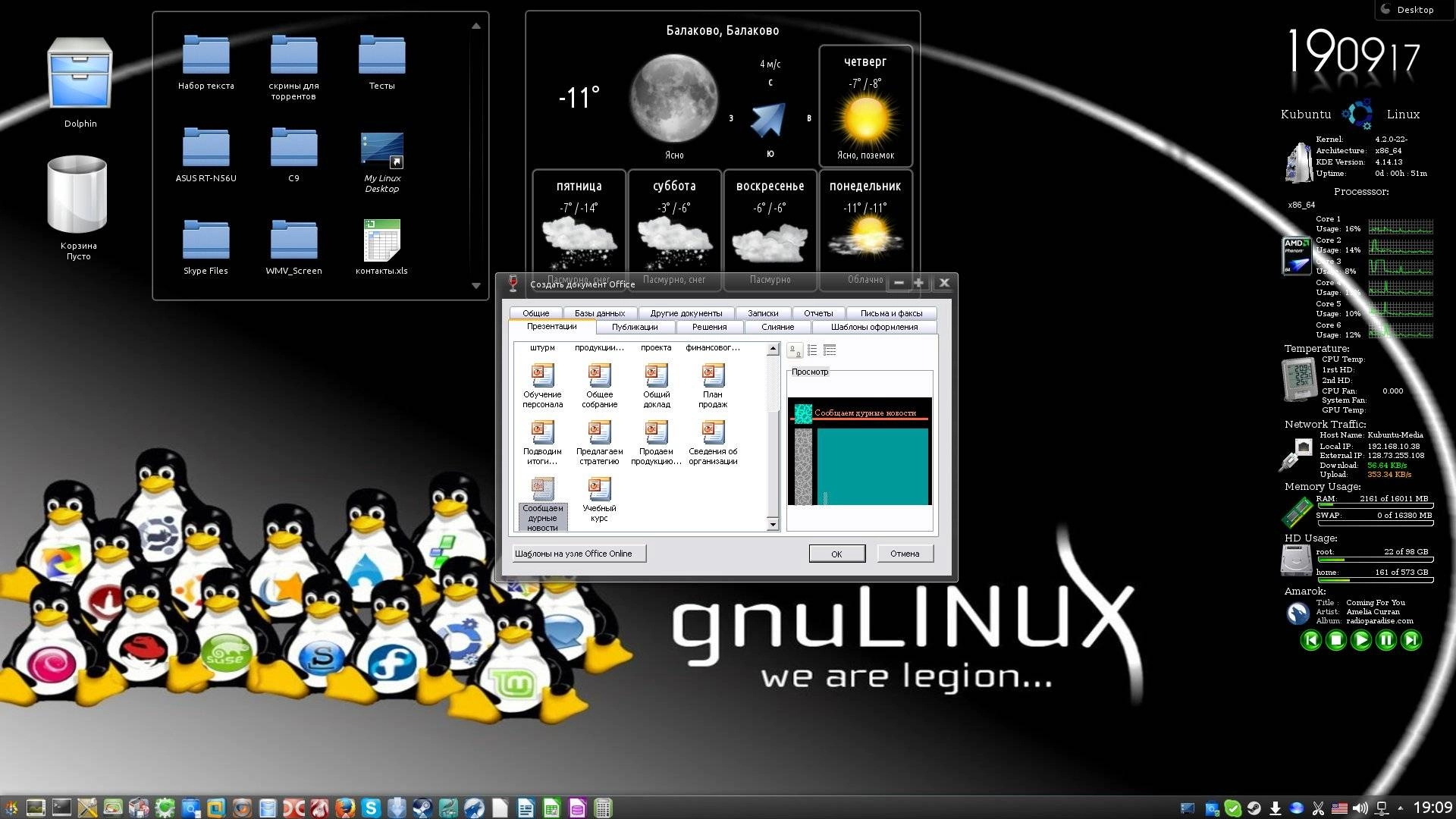Select the "Общее собрание" template icon
Viewport: 1456px width, 819px height.
[x=599, y=386]
